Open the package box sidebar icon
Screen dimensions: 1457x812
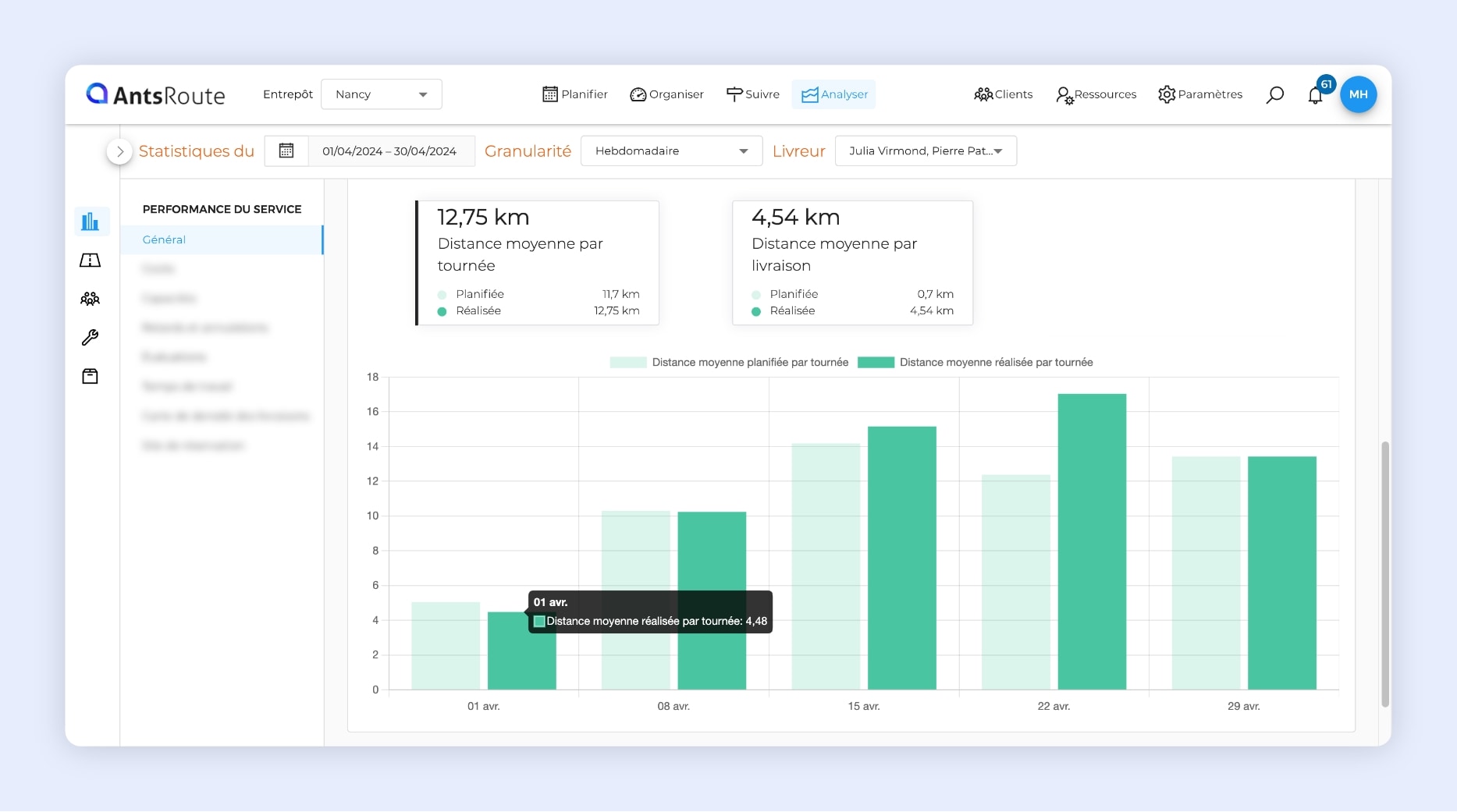tap(91, 377)
